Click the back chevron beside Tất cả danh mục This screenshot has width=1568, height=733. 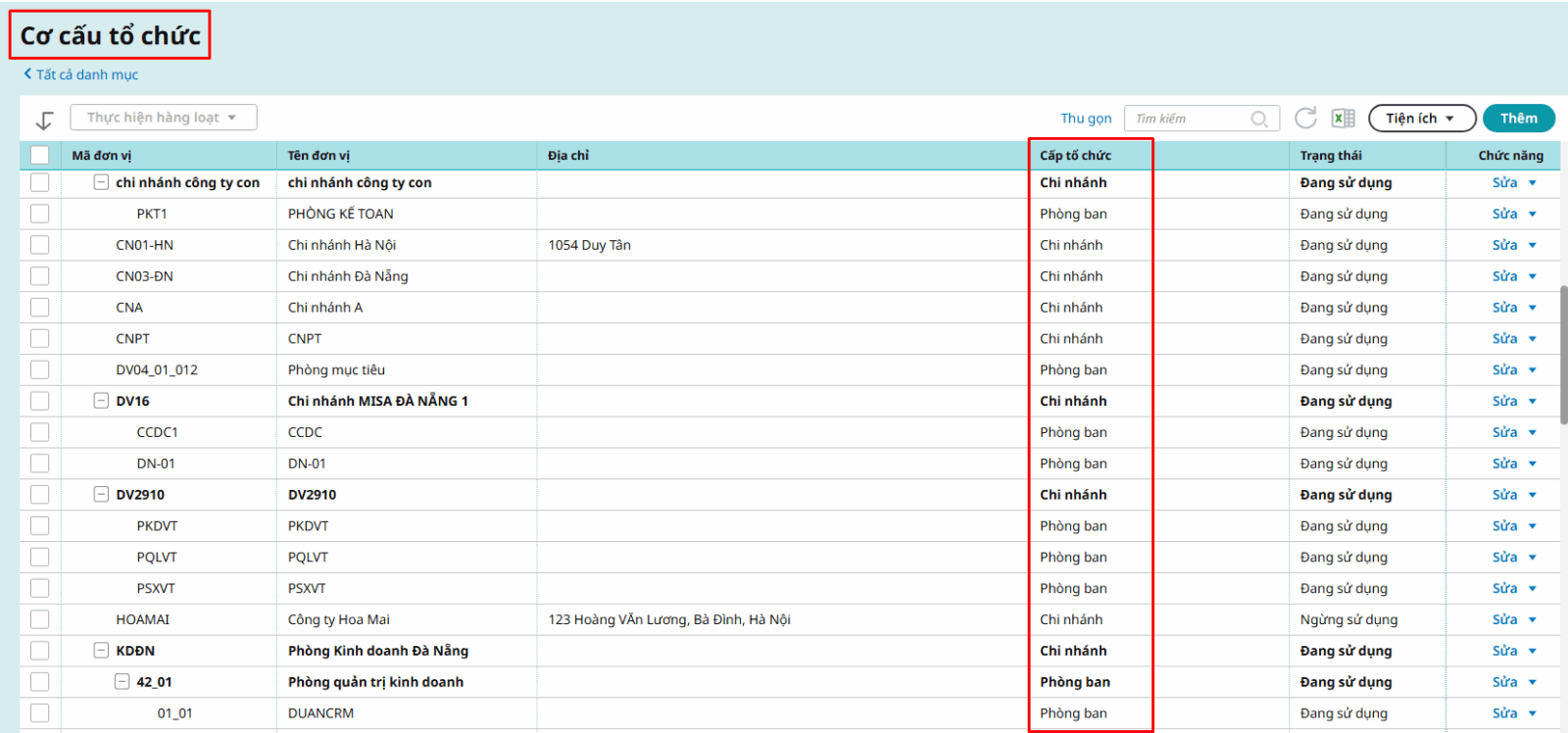coord(27,73)
